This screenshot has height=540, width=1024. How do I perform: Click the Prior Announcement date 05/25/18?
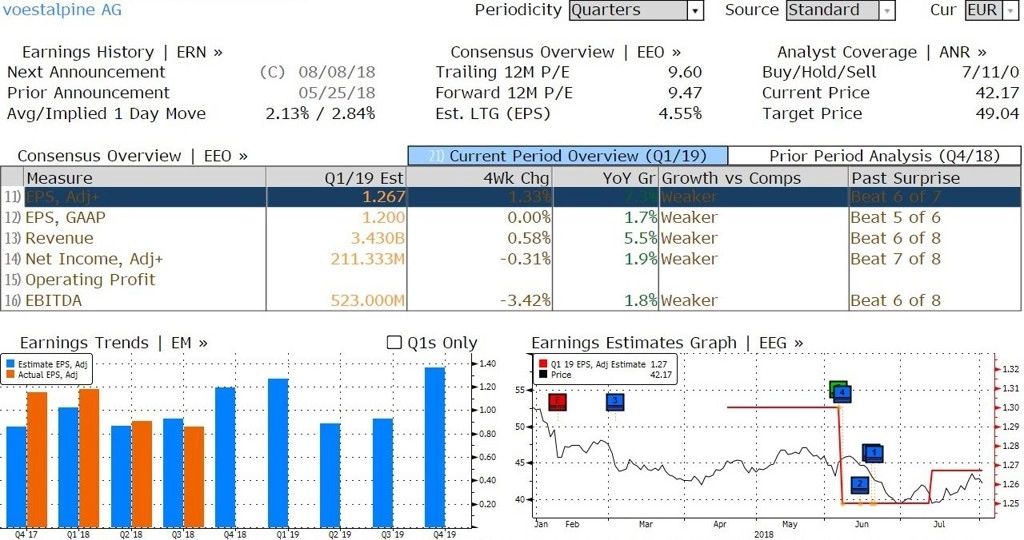pyautogui.click(x=336, y=93)
